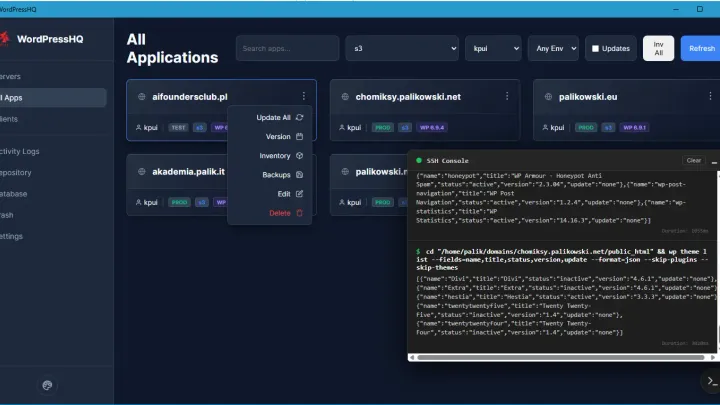The height and width of the screenshot is (405, 720).
Task: Open the palikowski.eu application card
Action: [x=626, y=110]
